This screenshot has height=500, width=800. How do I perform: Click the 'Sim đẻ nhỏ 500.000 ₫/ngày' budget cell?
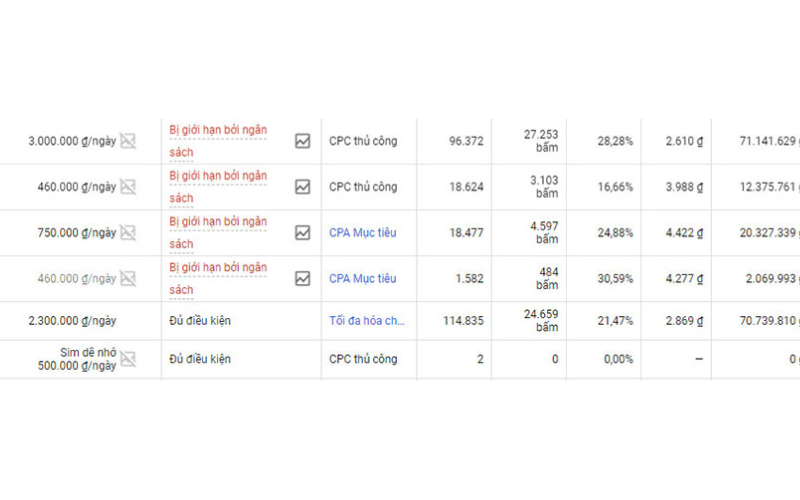pyautogui.click(x=88, y=359)
